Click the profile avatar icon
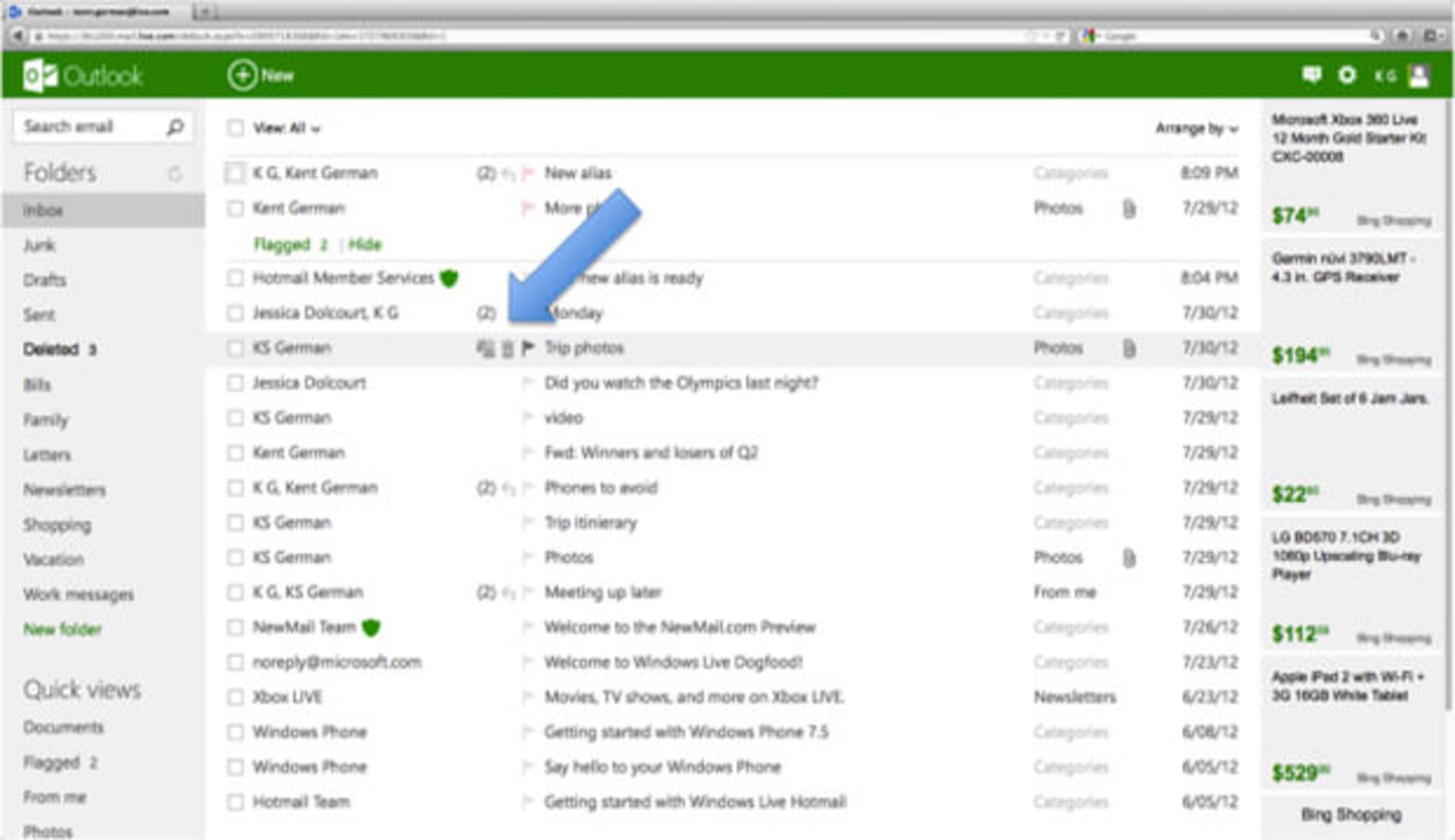This screenshot has height=840, width=1455. click(1419, 75)
